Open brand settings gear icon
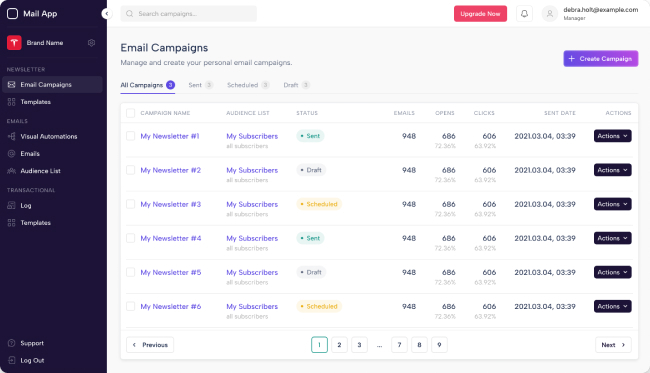 tap(92, 43)
